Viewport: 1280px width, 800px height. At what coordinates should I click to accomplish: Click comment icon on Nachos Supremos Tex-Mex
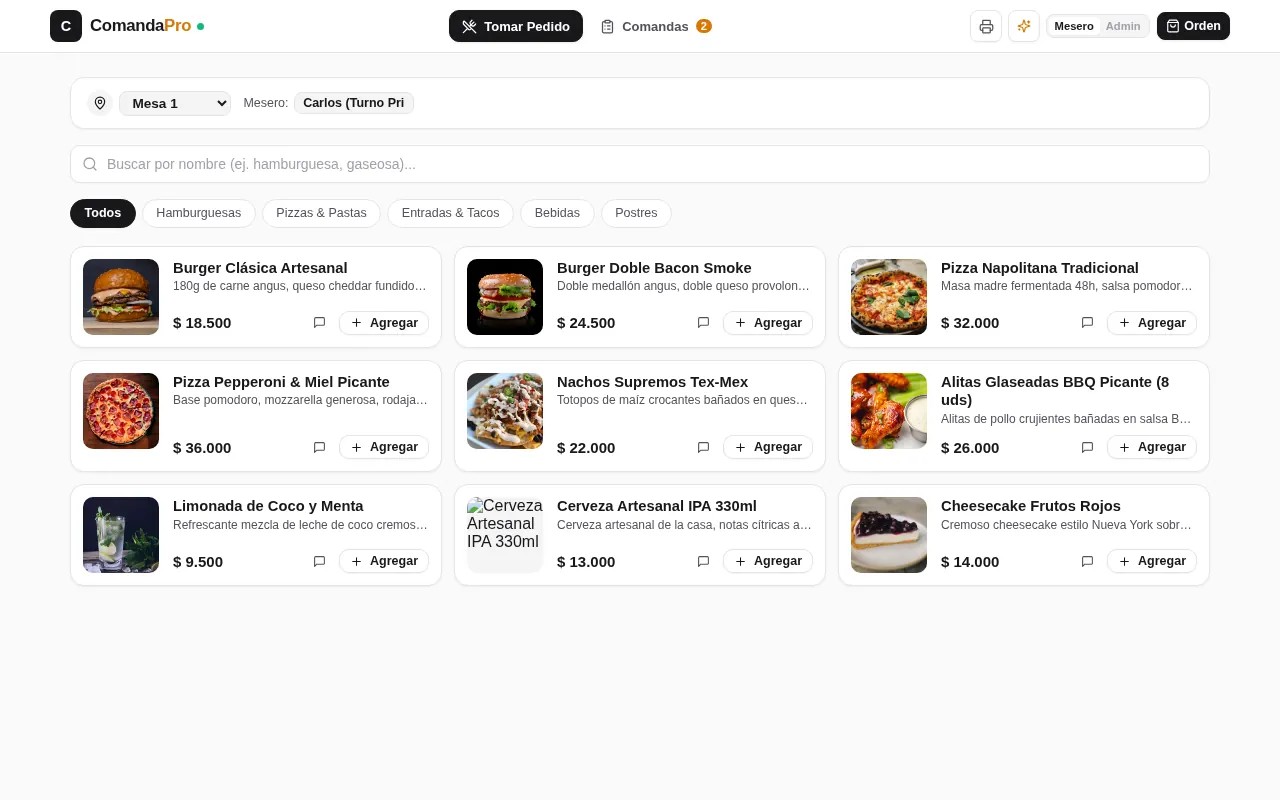pos(704,447)
